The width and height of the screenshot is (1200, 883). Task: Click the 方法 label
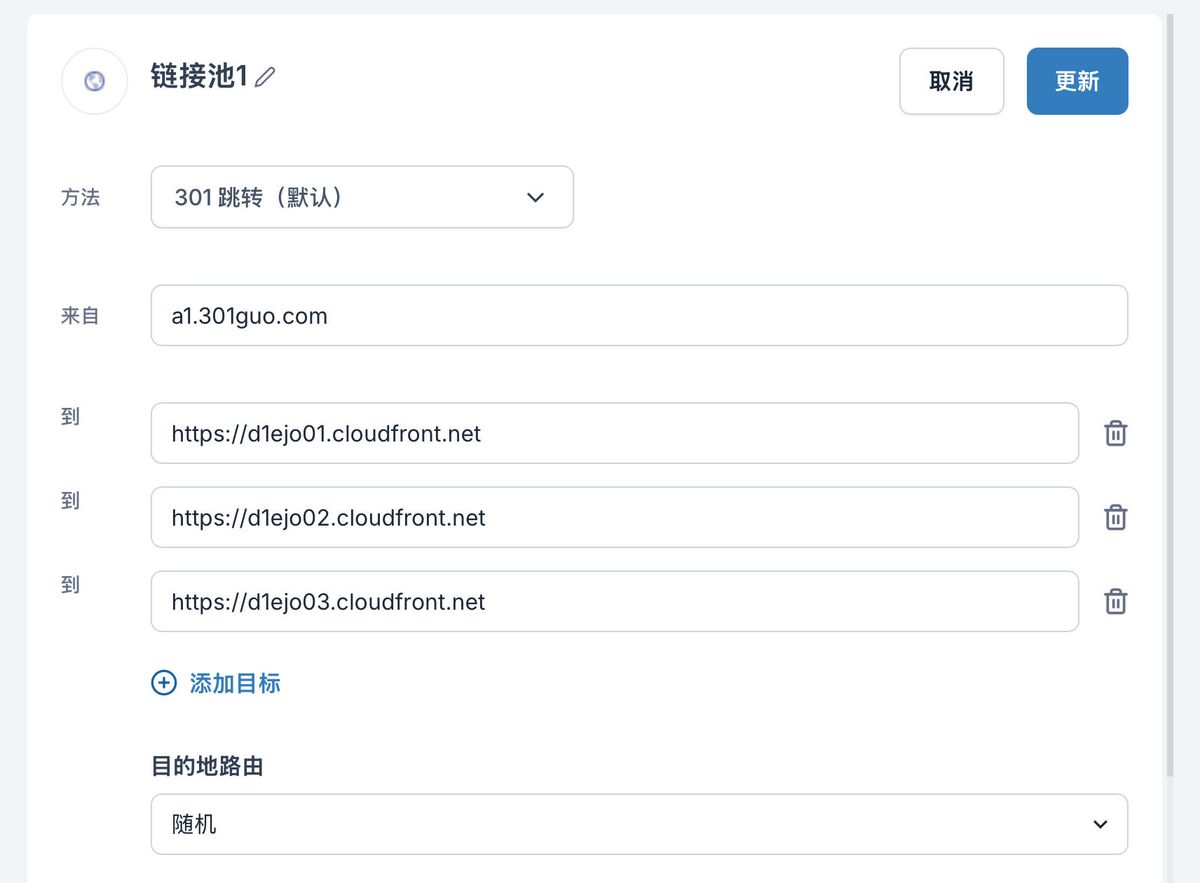(x=81, y=197)
